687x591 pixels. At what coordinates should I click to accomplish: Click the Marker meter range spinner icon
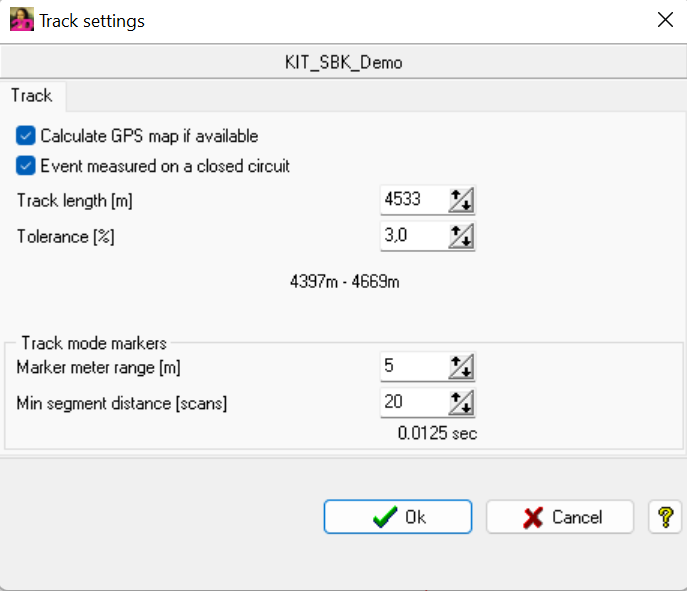461,367
